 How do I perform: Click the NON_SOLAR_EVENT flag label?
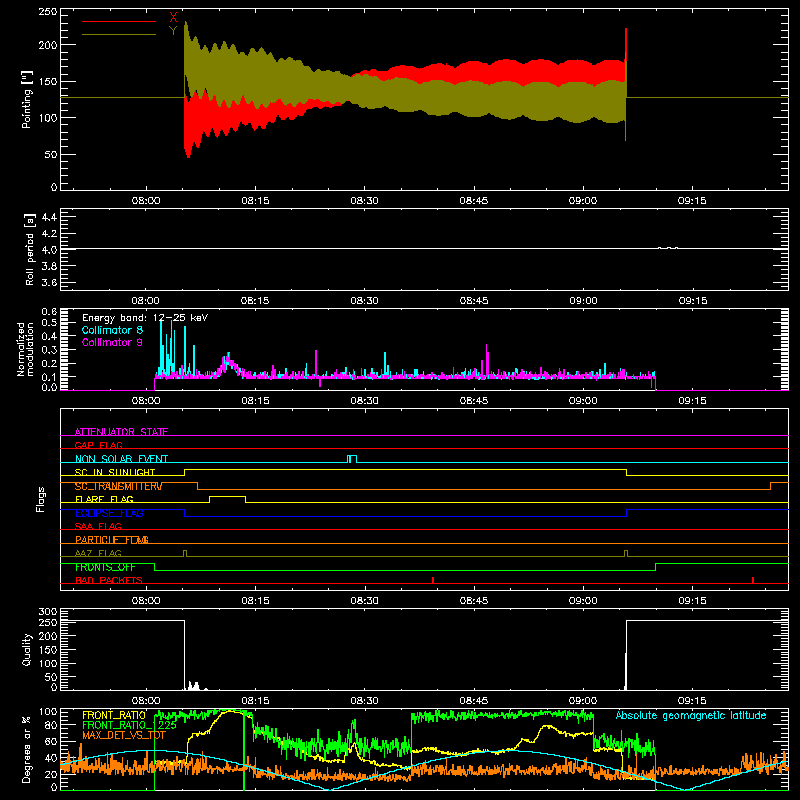tap(121, 459)
